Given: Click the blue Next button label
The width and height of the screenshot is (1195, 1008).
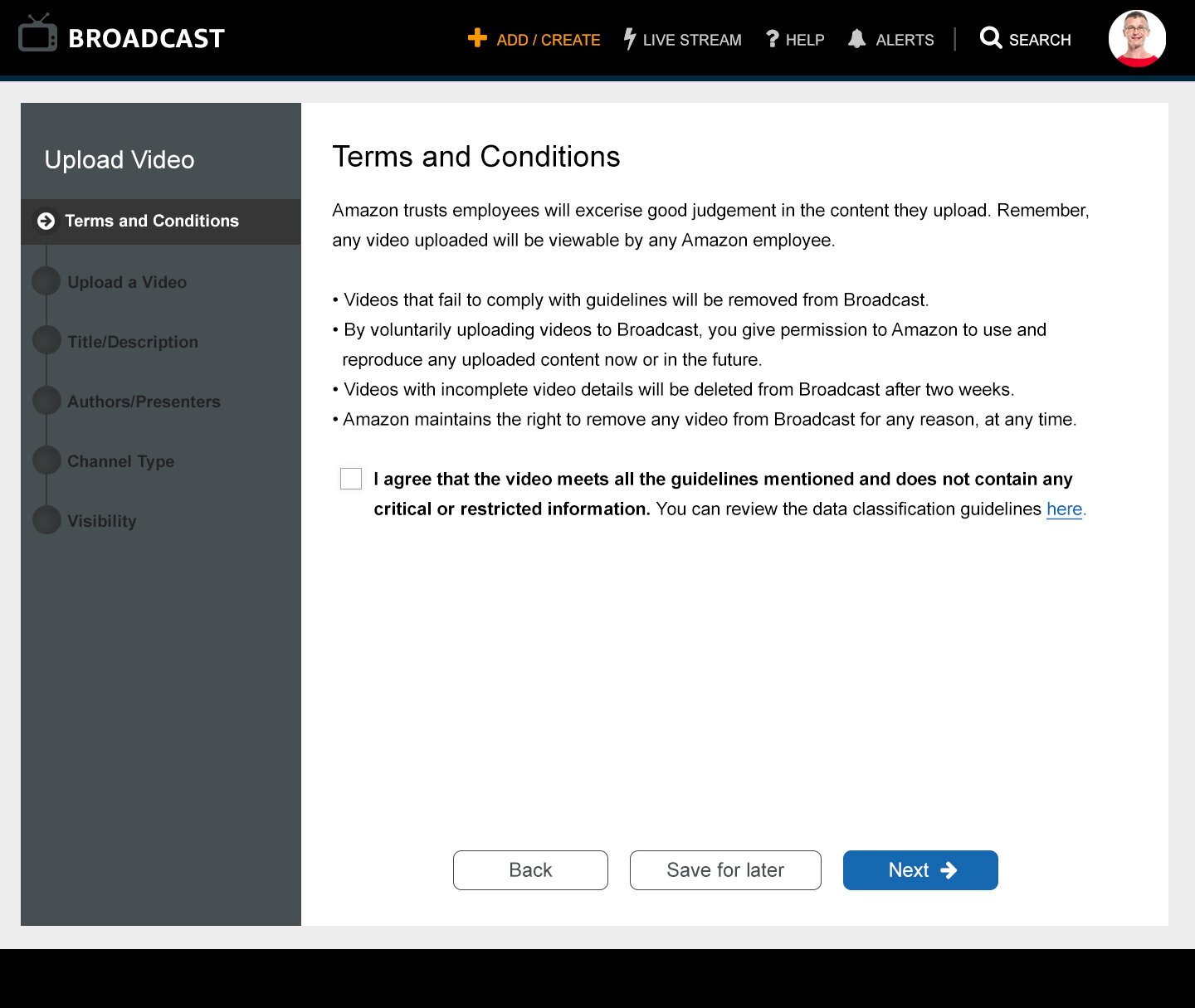Looking at the screenshot, I should [x=909, y=870].
